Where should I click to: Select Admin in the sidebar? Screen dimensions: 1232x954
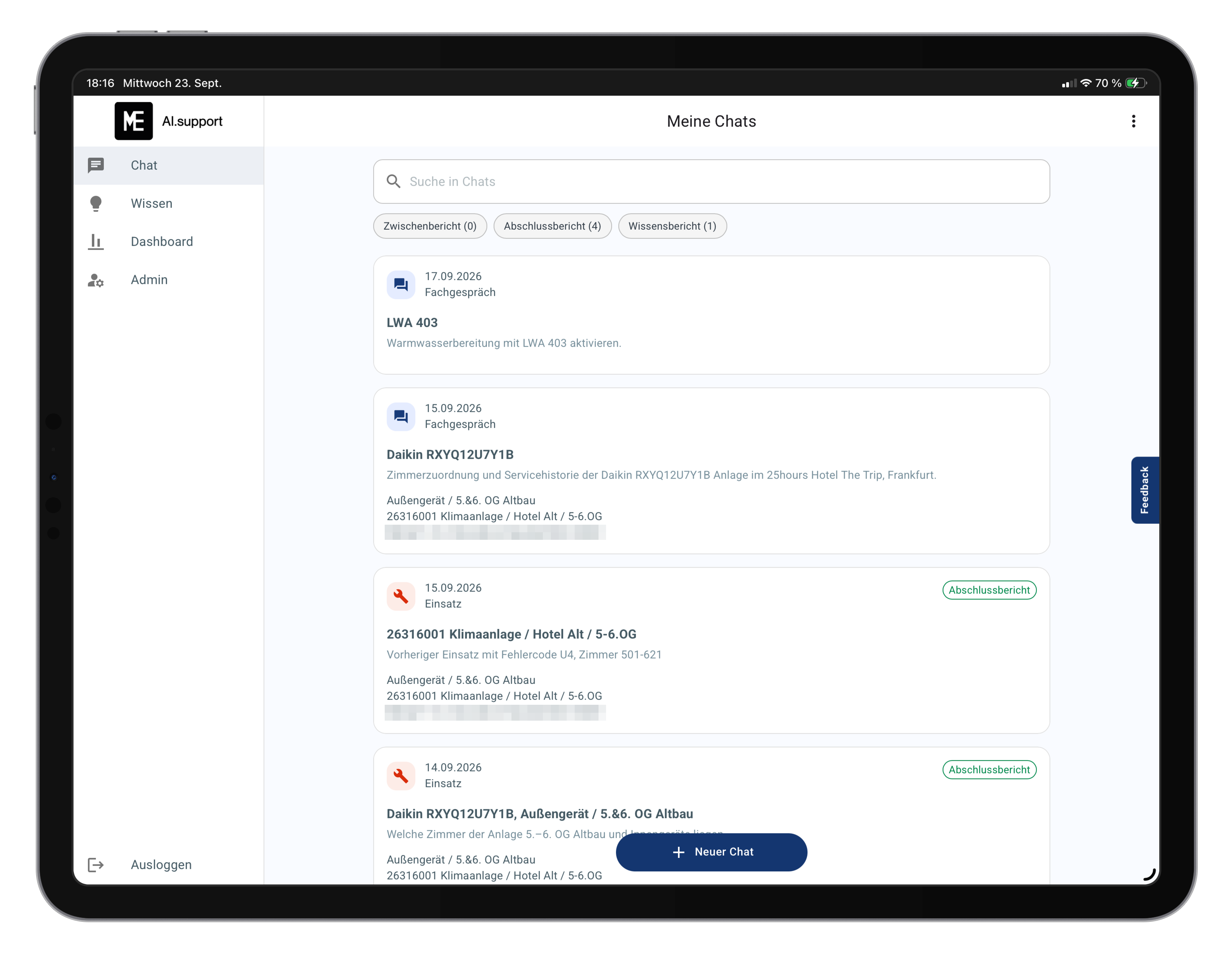point(169,280)
